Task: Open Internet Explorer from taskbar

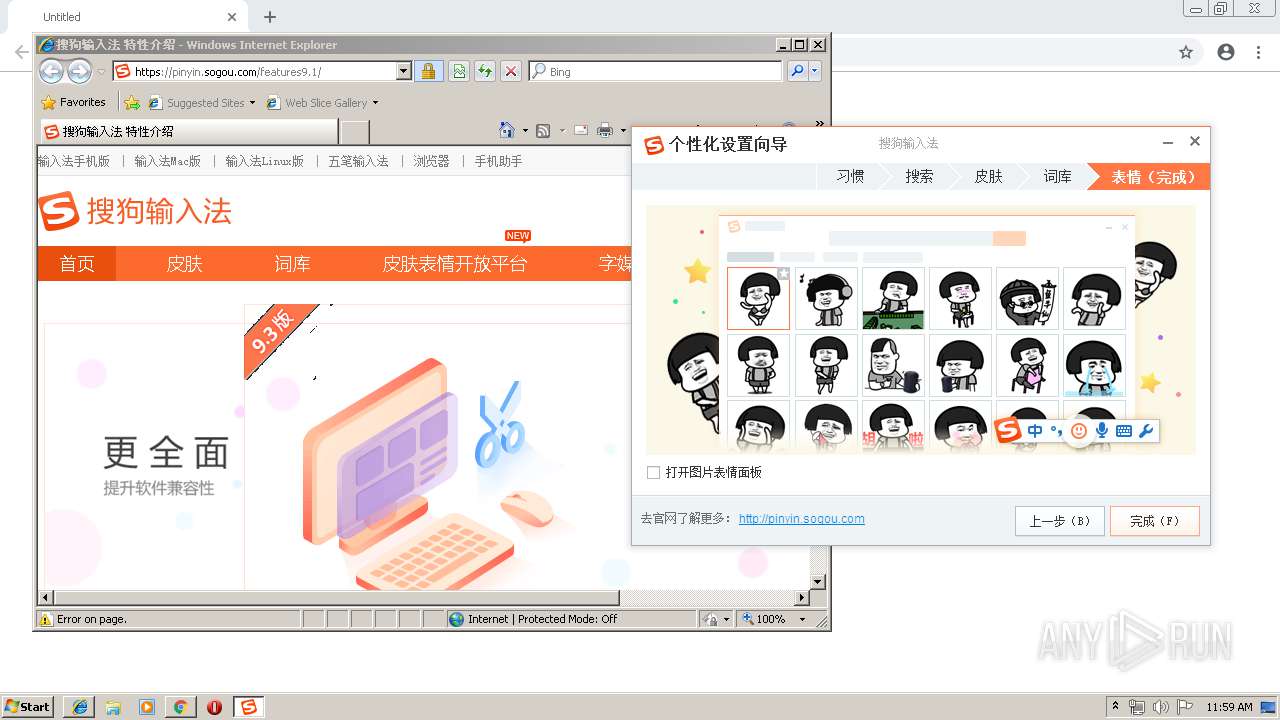Action: 79,707
